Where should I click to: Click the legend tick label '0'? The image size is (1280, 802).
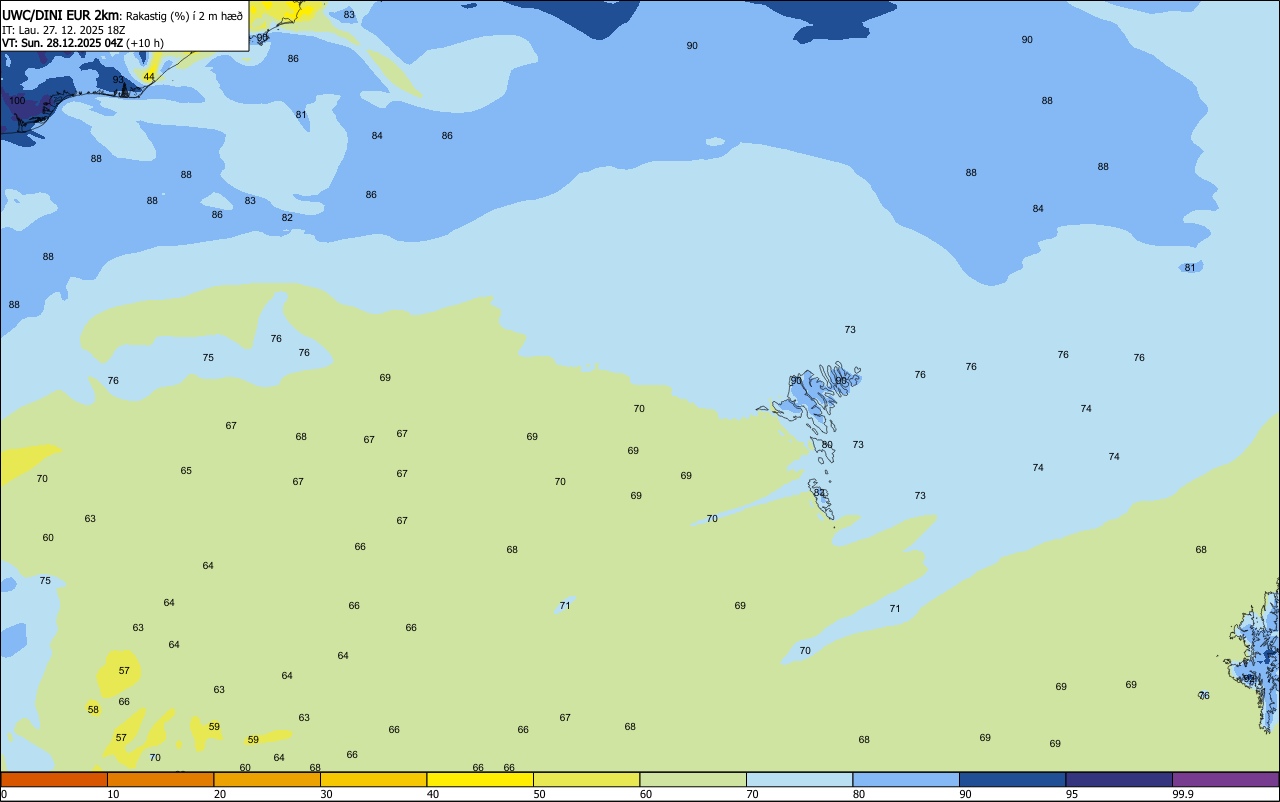pos(4,794)
